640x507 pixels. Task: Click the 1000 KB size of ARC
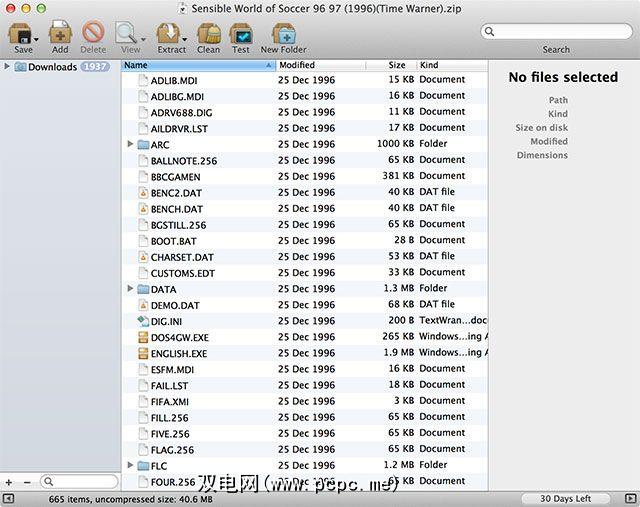click(x=395, y=144)
